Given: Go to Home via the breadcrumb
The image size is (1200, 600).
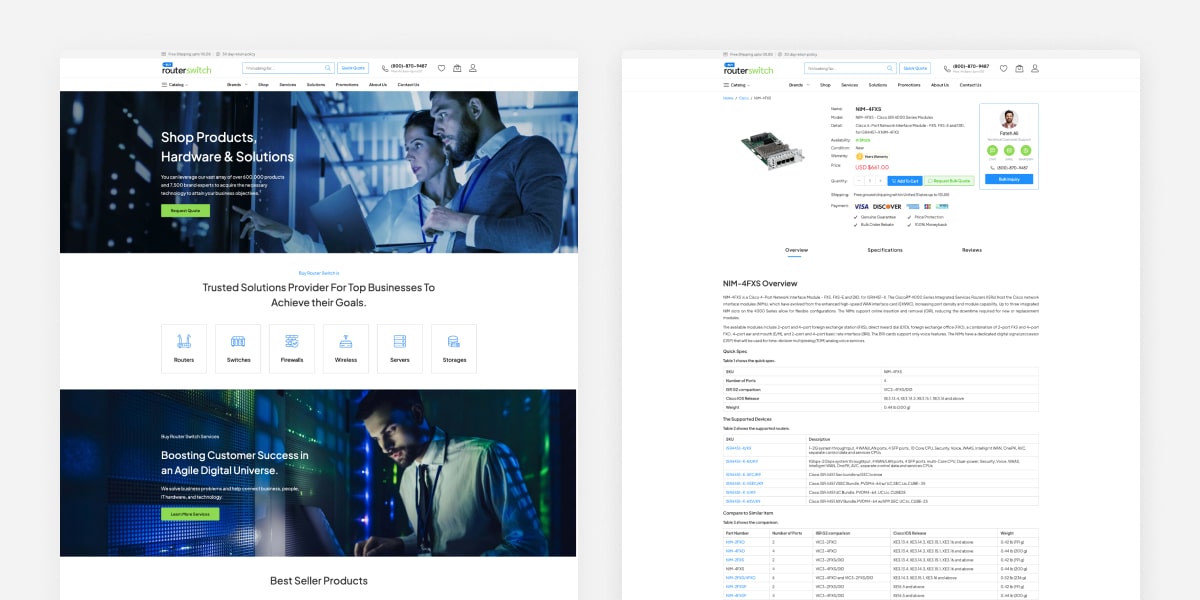Looking at the screenshot, I should [728, 98].
